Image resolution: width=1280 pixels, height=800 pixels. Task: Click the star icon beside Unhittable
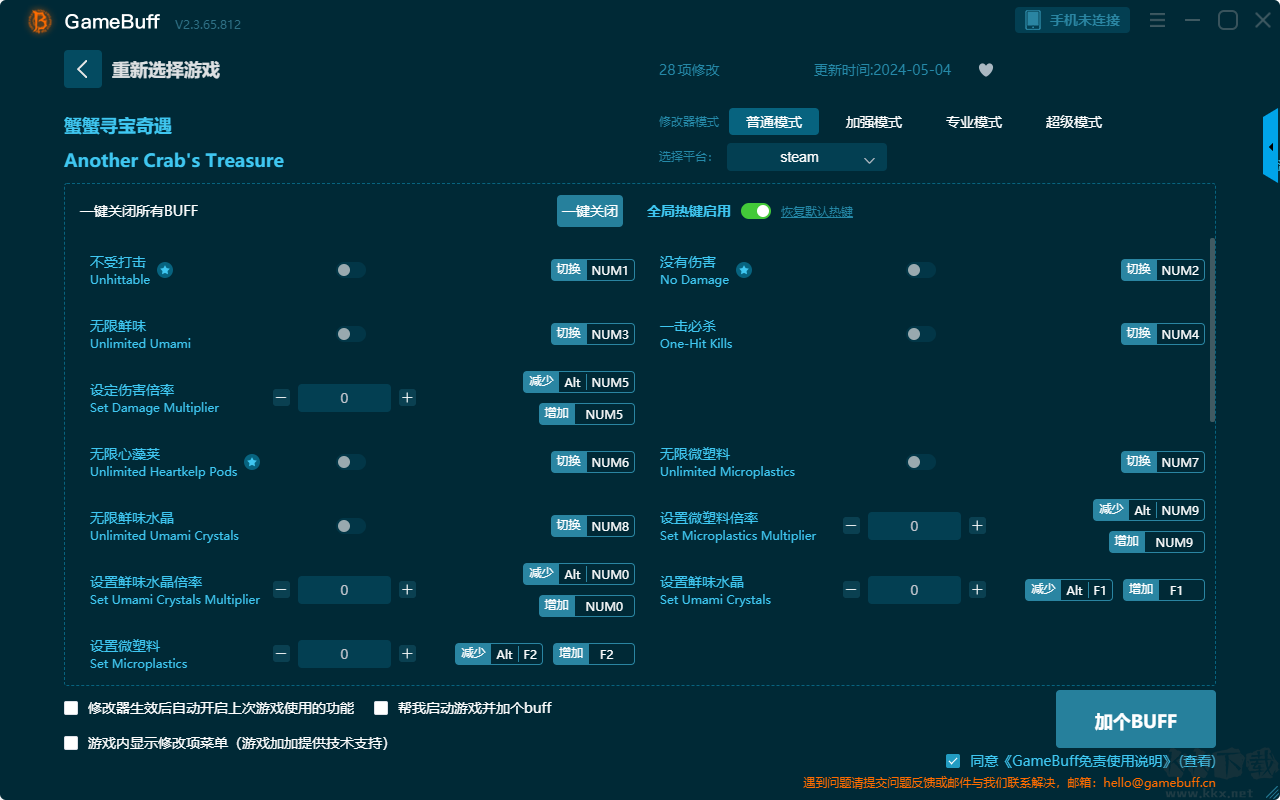pyautogui.click(x=165, y=270)
